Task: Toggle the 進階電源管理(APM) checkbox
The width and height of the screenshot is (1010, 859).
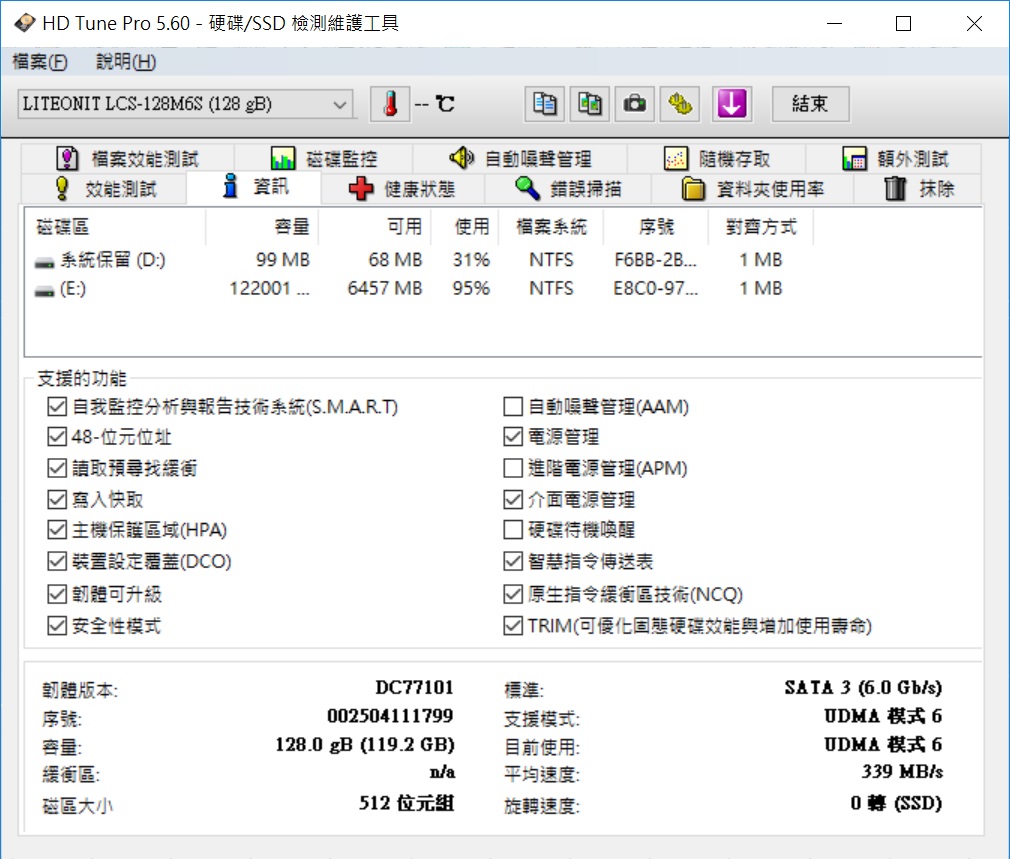Action: coord(513,468)
